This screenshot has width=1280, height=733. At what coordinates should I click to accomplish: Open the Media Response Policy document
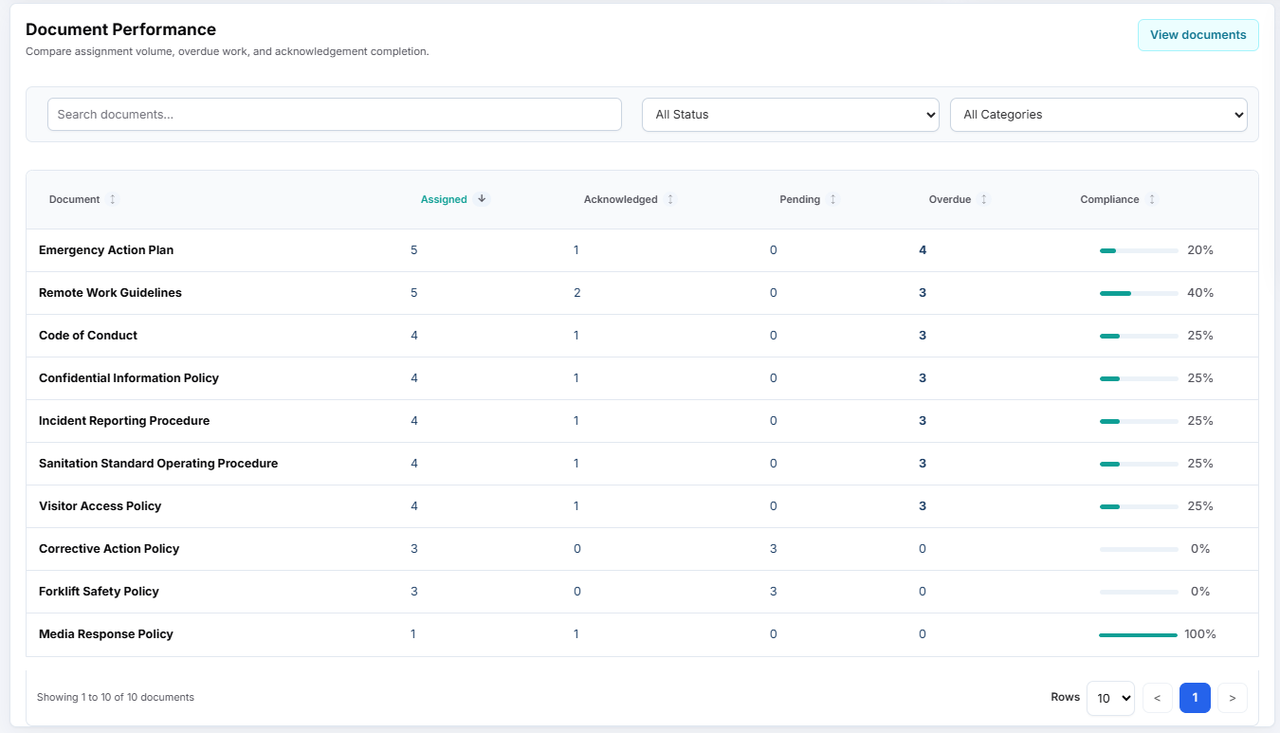coord(106,634)
